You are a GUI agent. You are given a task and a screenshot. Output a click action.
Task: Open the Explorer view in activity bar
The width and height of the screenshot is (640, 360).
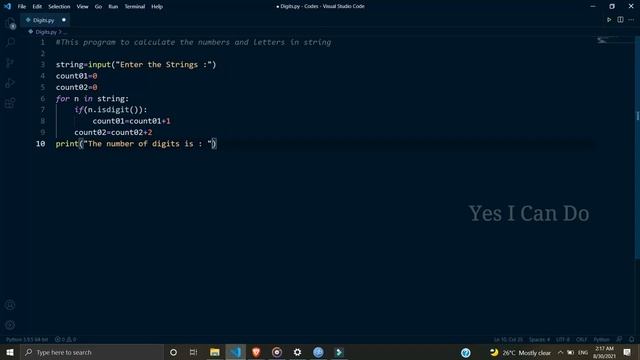coord(10,23)
